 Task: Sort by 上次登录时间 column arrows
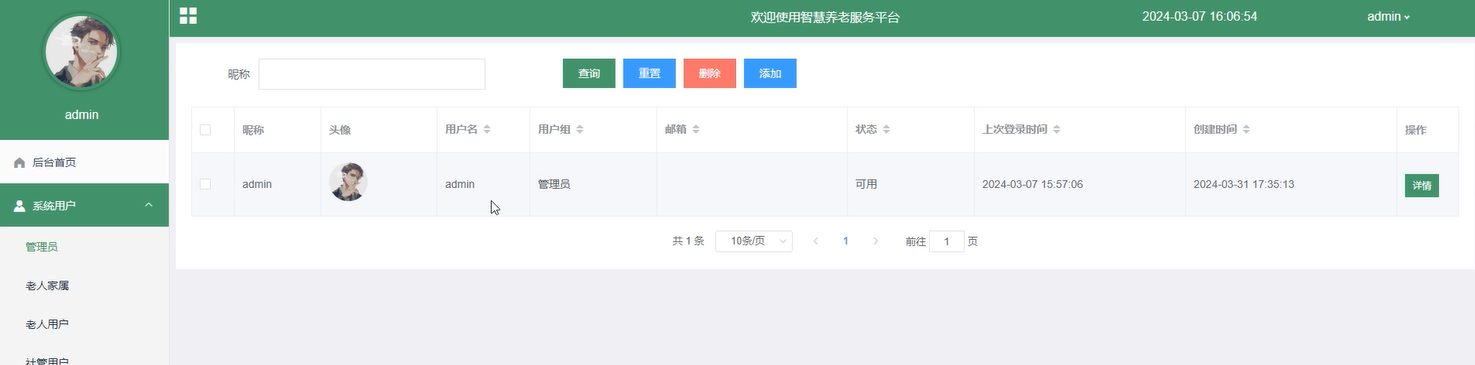coord(1057,130)
